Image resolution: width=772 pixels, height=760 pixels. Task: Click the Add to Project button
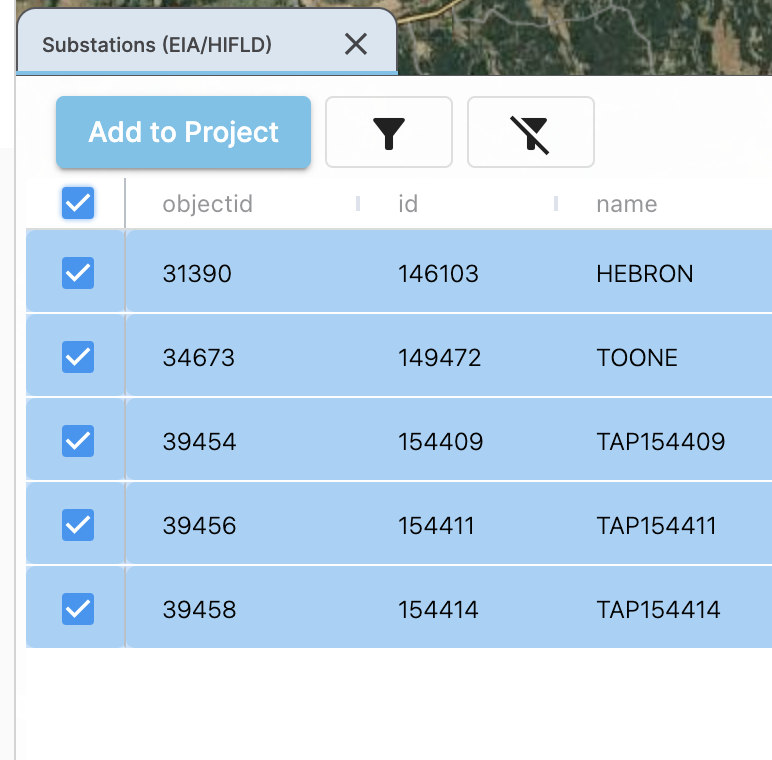tap(183, 132)
